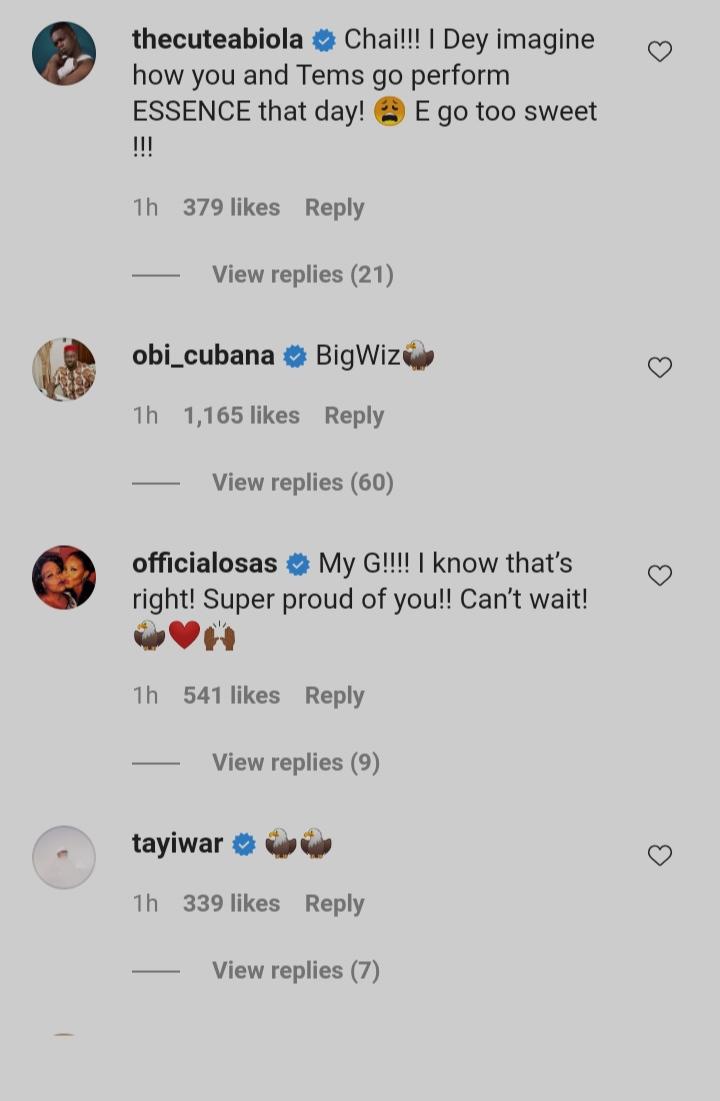Like officialosas's comment

click(660, 575)
